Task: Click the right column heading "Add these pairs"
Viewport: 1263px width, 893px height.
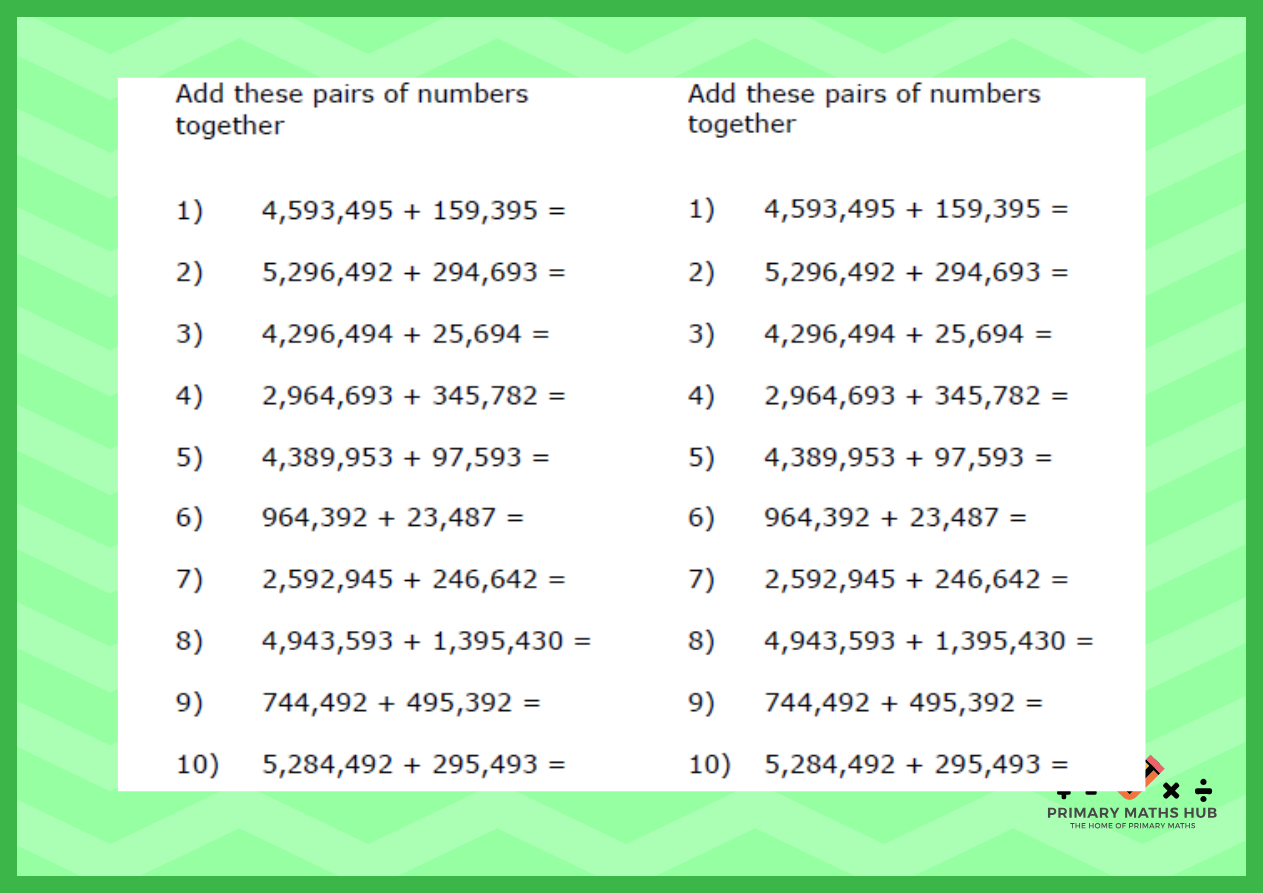Action: click(x=863, y=108)
